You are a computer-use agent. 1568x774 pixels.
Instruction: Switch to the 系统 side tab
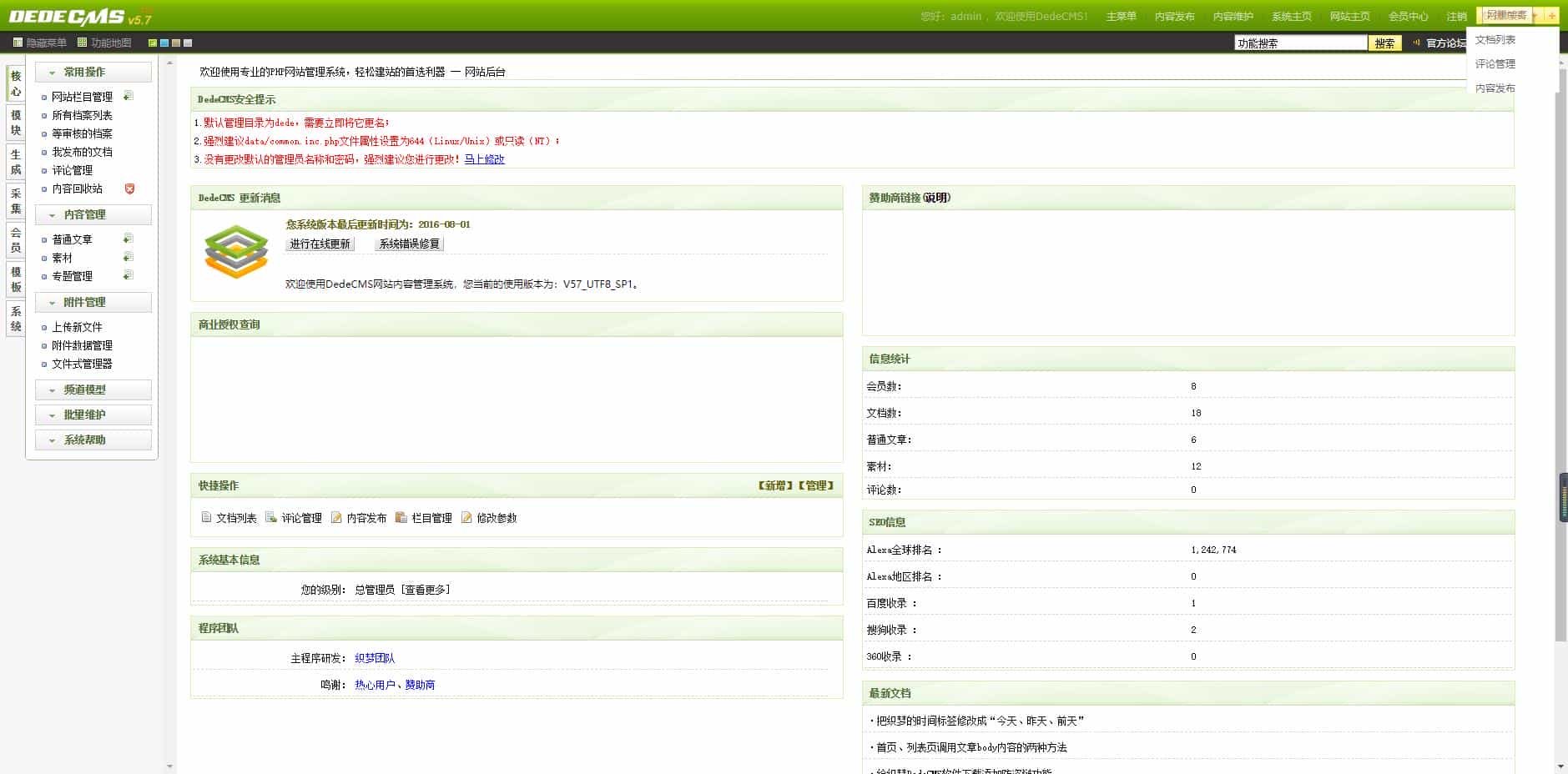(16, 319)
